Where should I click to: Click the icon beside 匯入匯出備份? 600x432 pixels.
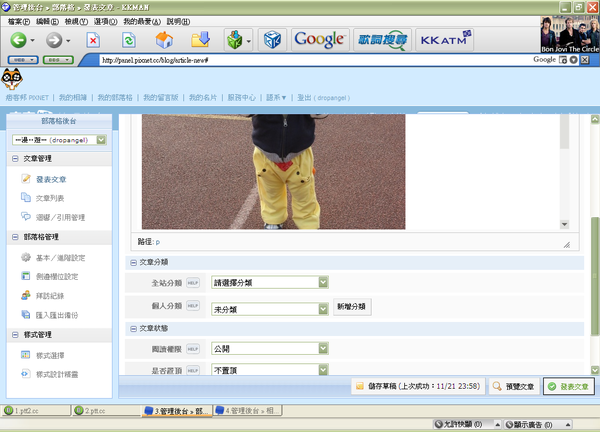point(26,315)
